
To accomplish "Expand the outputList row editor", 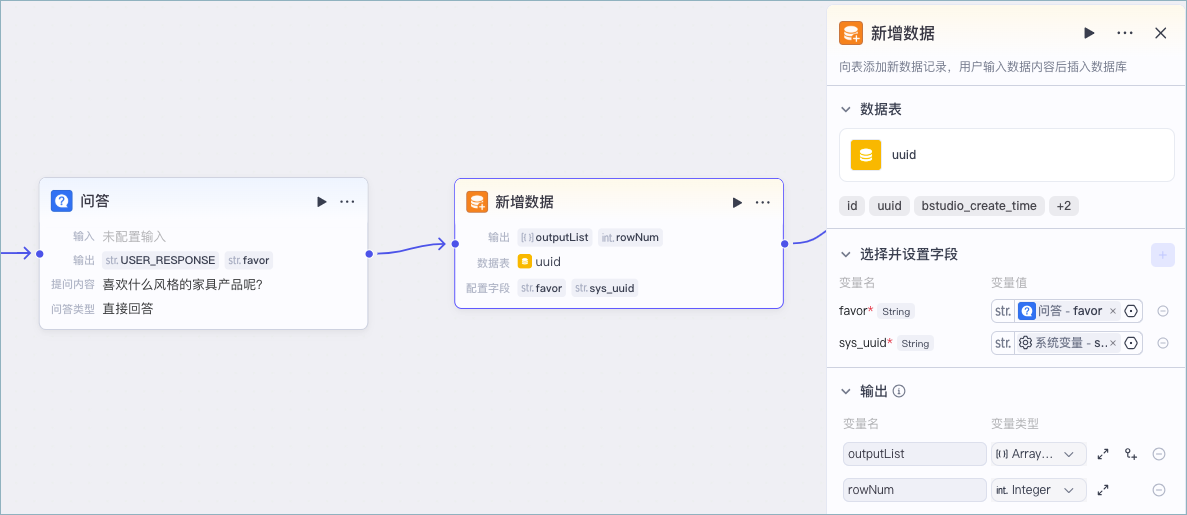I will 1103,454.
